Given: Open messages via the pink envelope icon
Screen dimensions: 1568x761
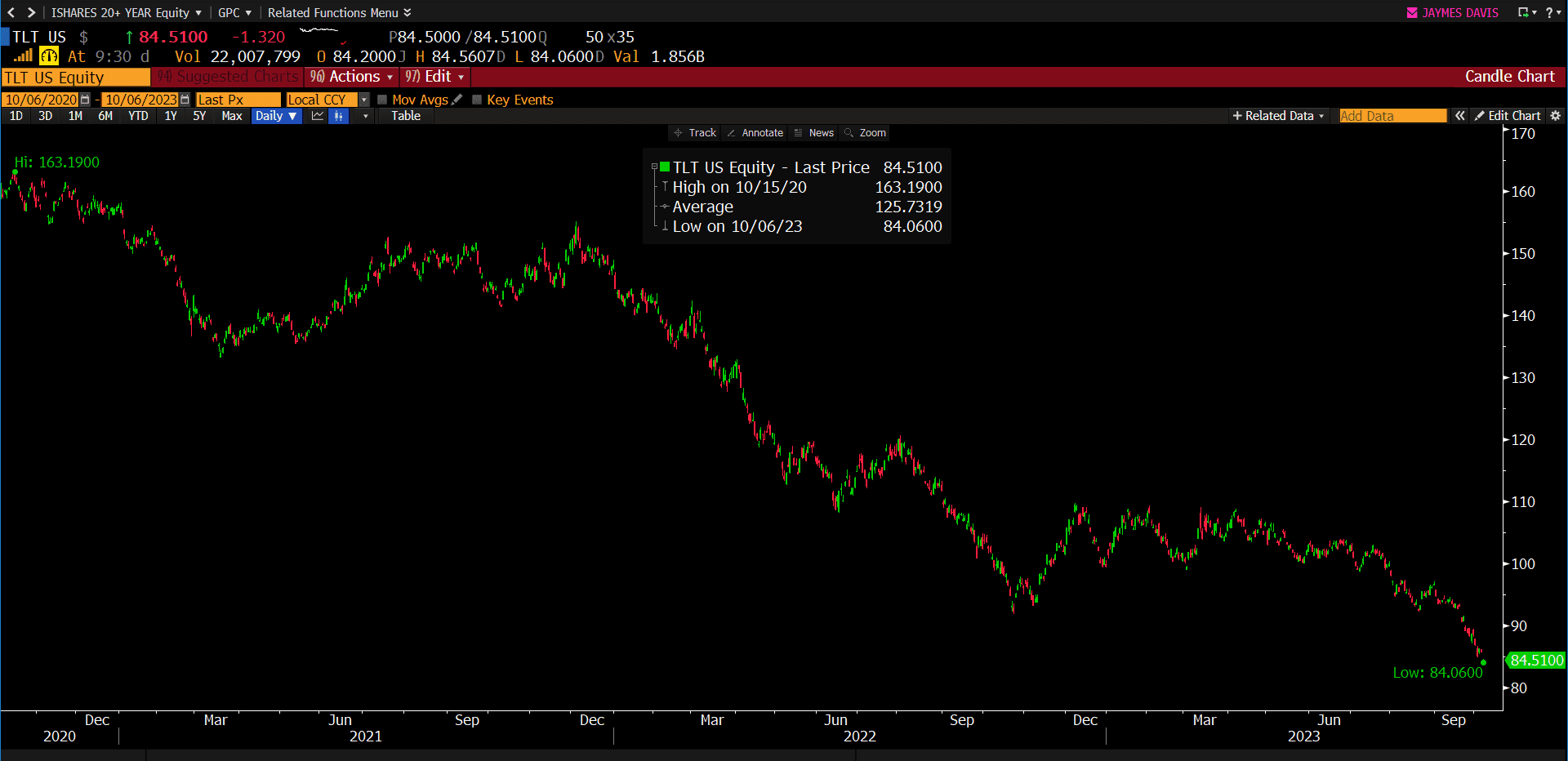Looking at the screenshot, I should pyautogui.click(x=1412, y=13).
